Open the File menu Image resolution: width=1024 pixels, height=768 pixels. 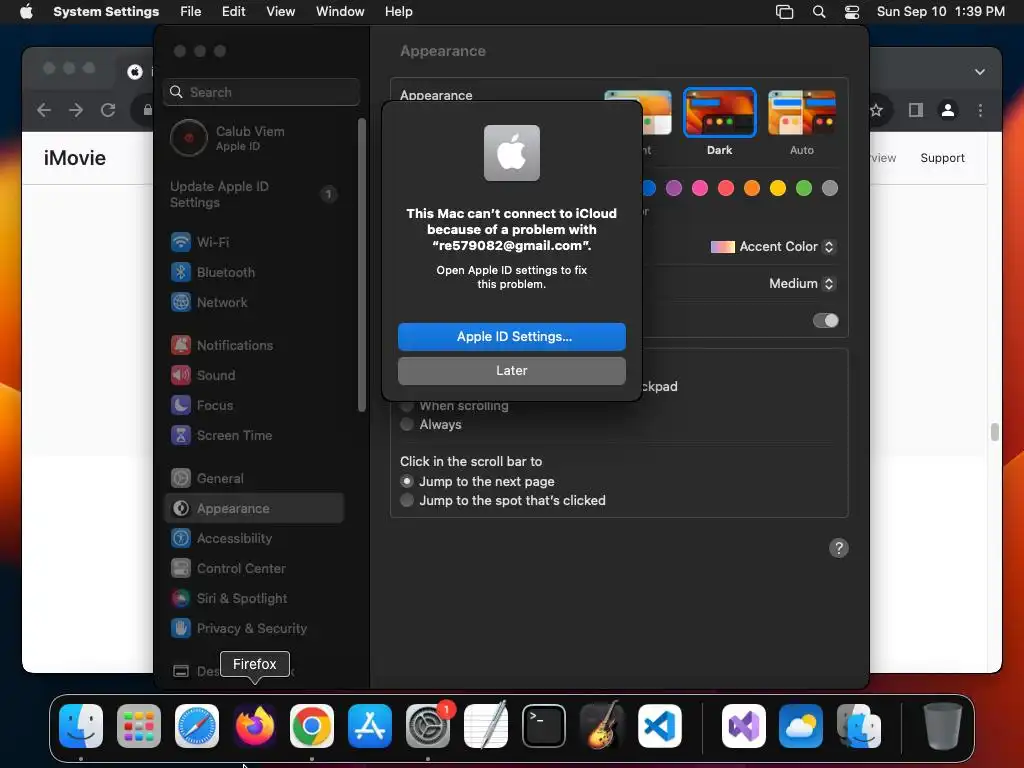point(191,12)
